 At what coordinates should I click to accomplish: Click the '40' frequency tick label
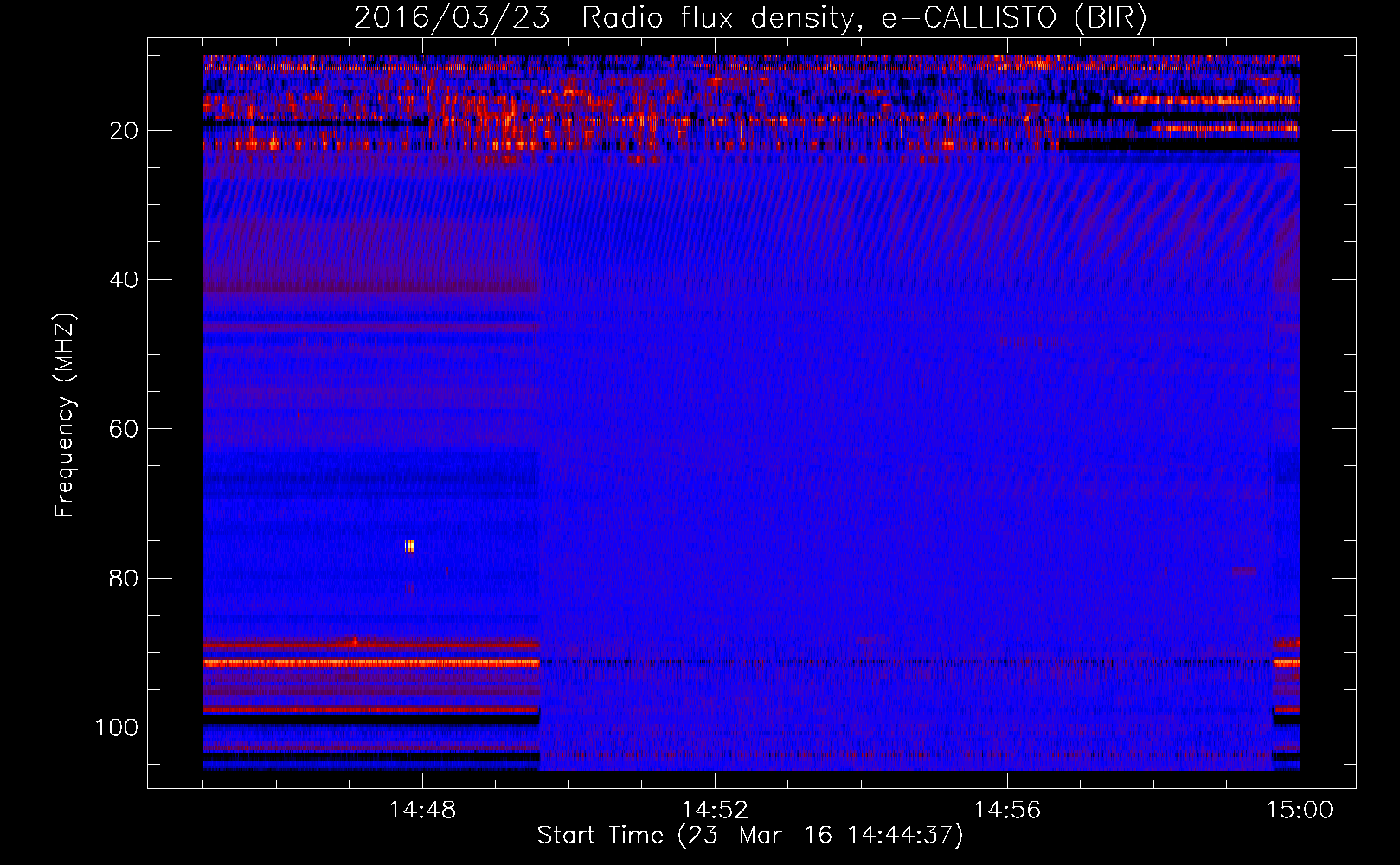tap(125, 280)
